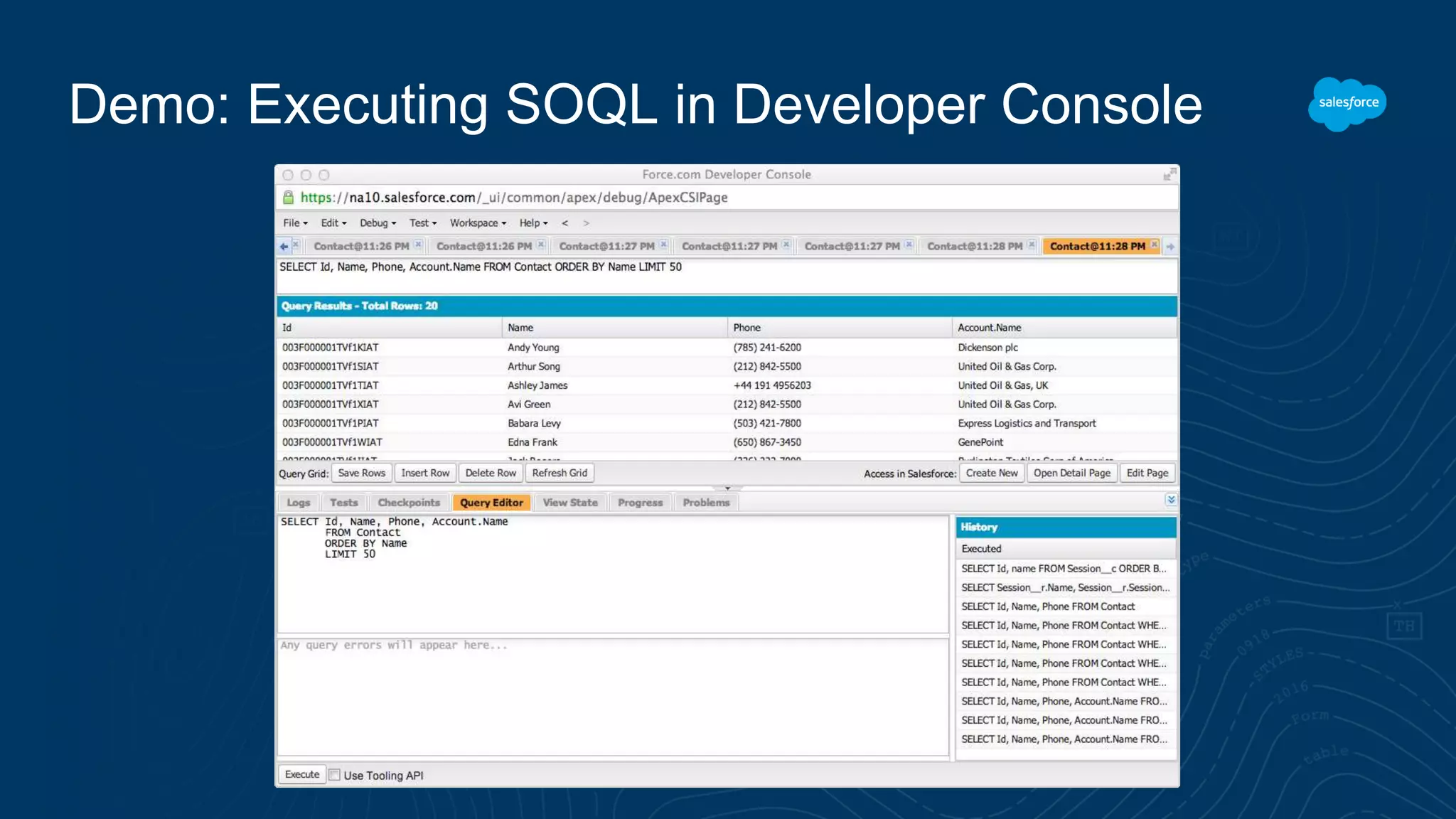The height and width of the screenshot is (819, 1456).
Task: Expand the Workspace menu
Action: pyautogui.click(x=478, y=223)
